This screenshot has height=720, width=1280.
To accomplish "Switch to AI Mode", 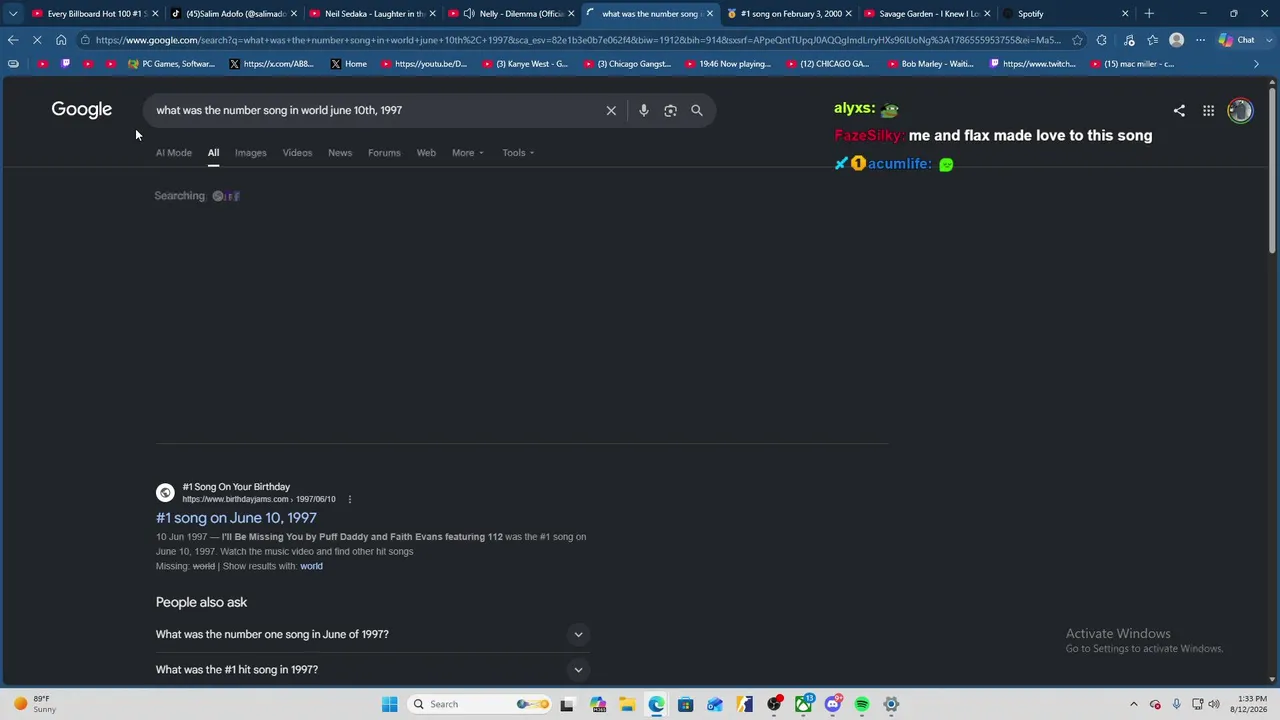I will pos(173,153).
